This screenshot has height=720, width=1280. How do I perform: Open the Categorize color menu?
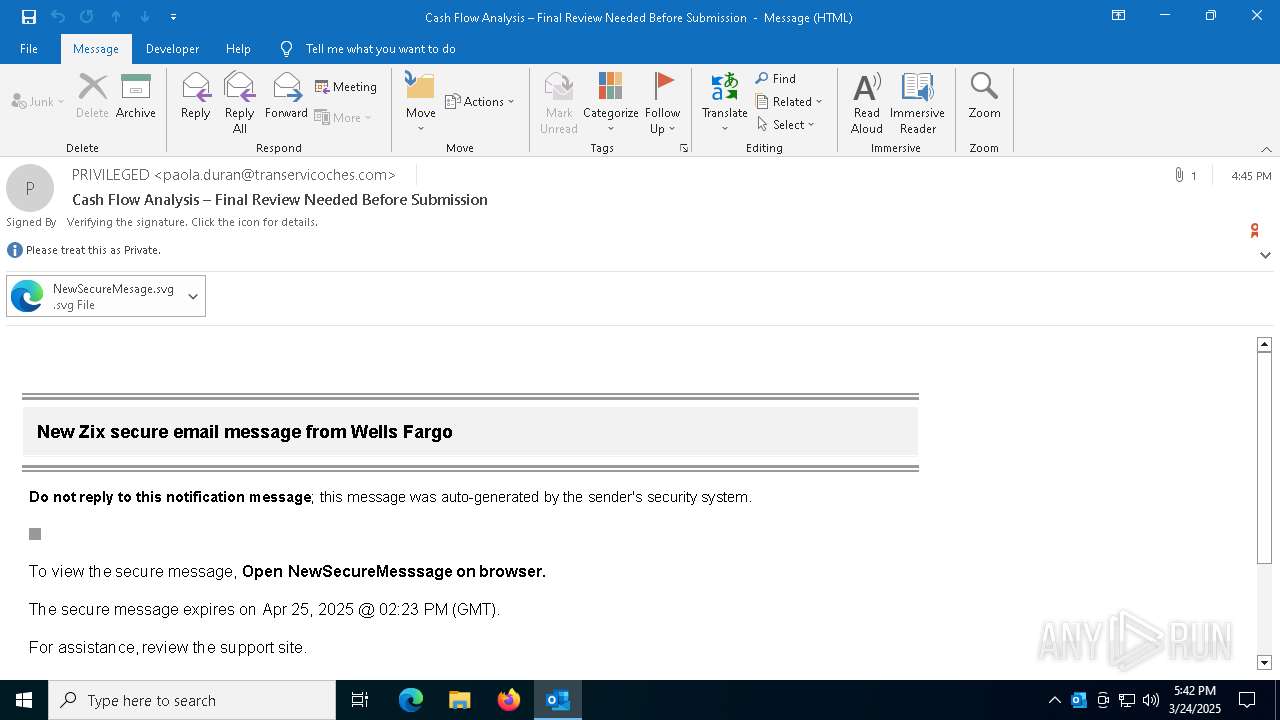[610, 103]
